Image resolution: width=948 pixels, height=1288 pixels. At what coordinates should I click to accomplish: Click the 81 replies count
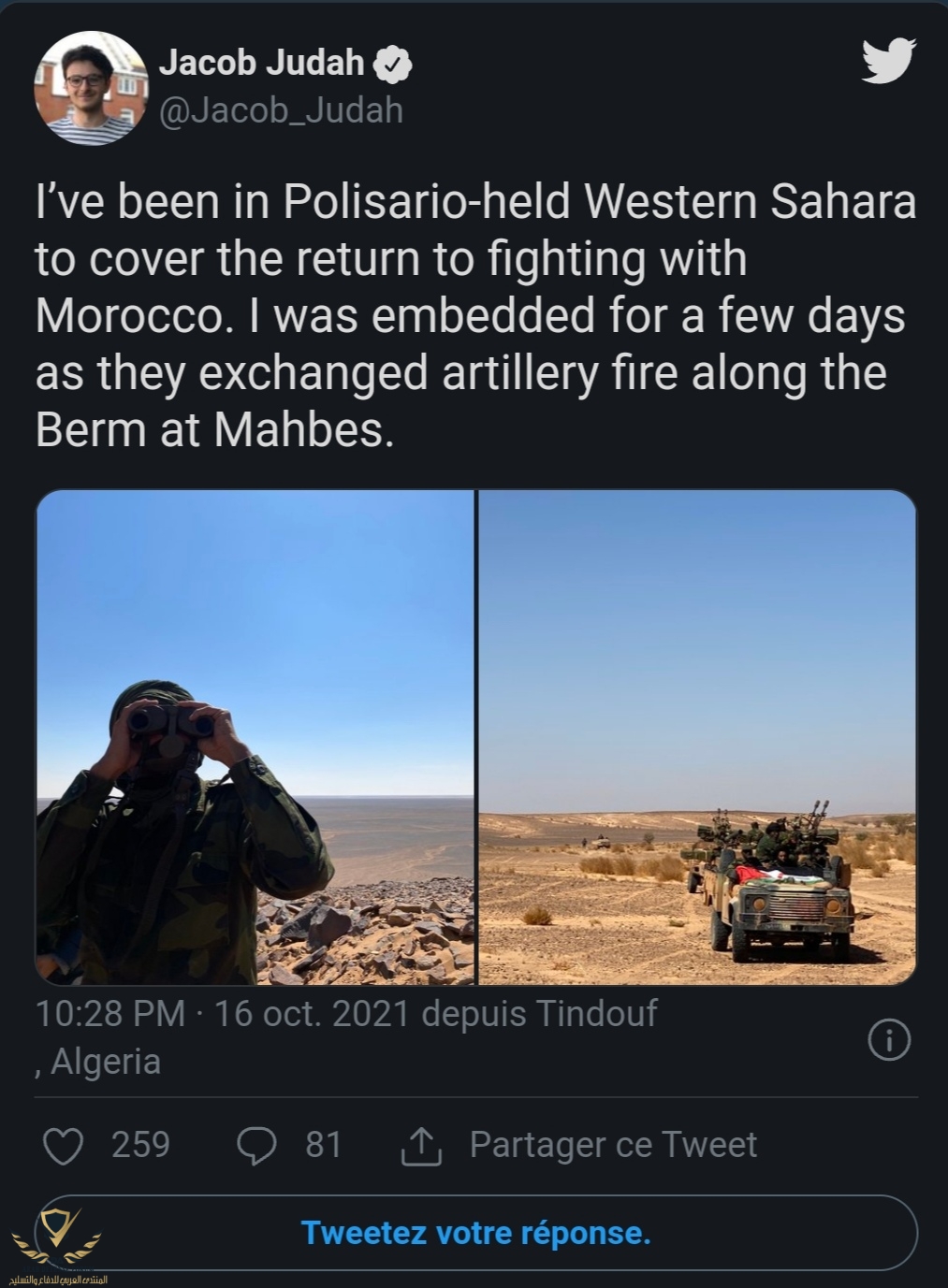(x=324, y=1145)
